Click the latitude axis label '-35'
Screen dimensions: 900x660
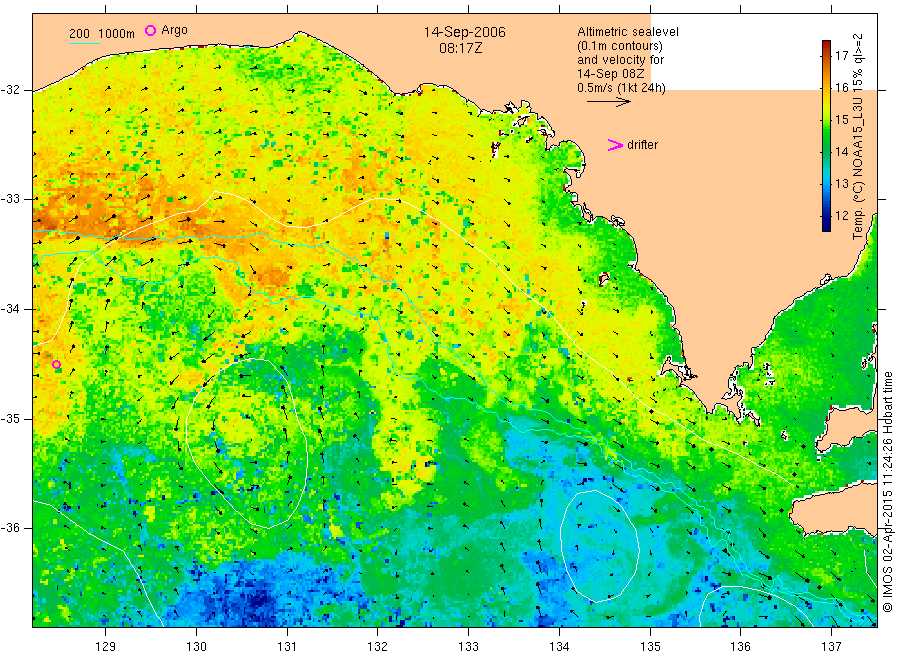[10, 418]
